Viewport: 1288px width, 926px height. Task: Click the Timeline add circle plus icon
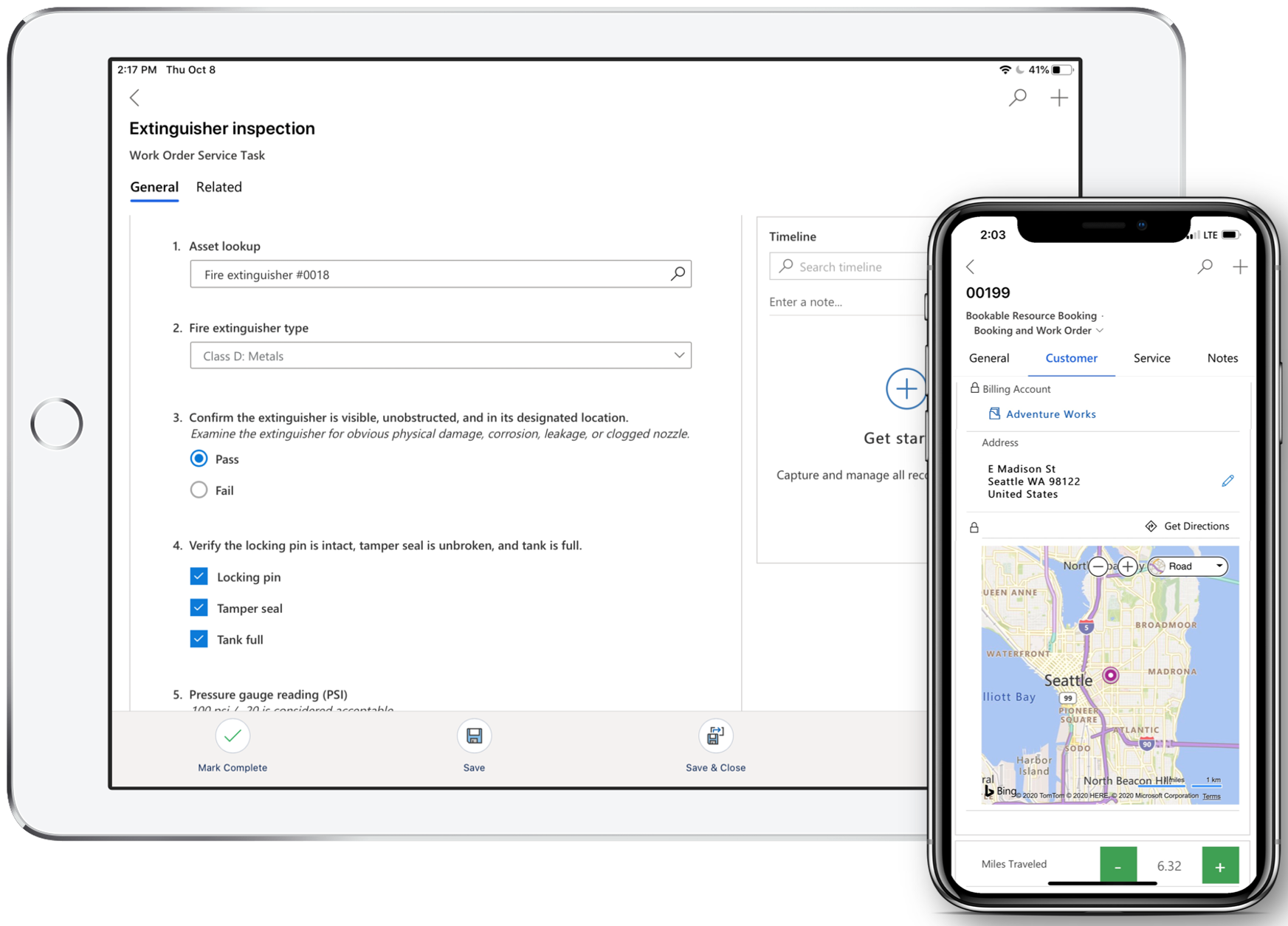click(x=906, y=388)
